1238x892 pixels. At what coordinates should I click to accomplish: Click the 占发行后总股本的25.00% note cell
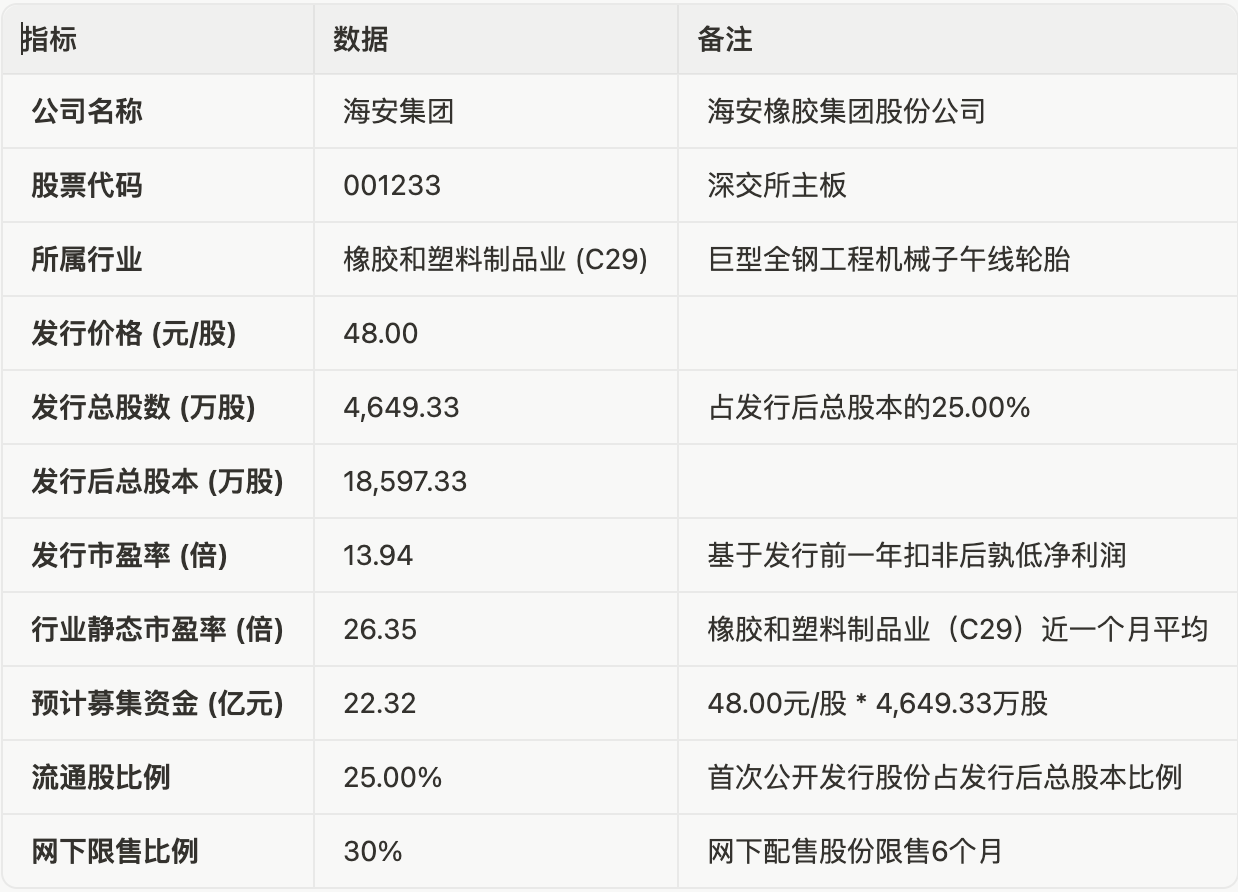point(868,408)
